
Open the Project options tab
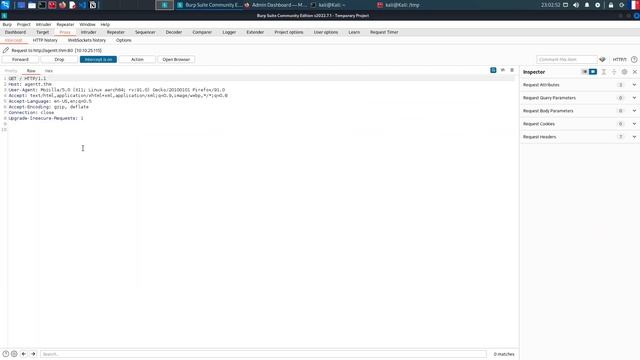289,32
